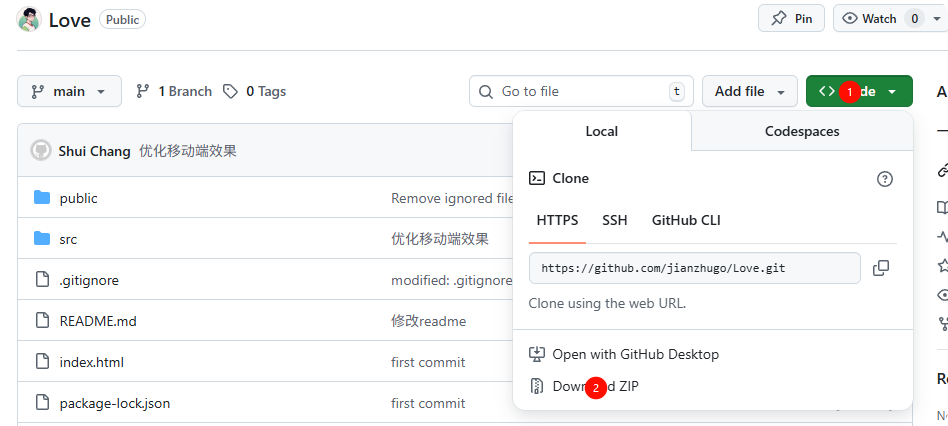Click Open with GitHub Desktop

click(635, 354)
